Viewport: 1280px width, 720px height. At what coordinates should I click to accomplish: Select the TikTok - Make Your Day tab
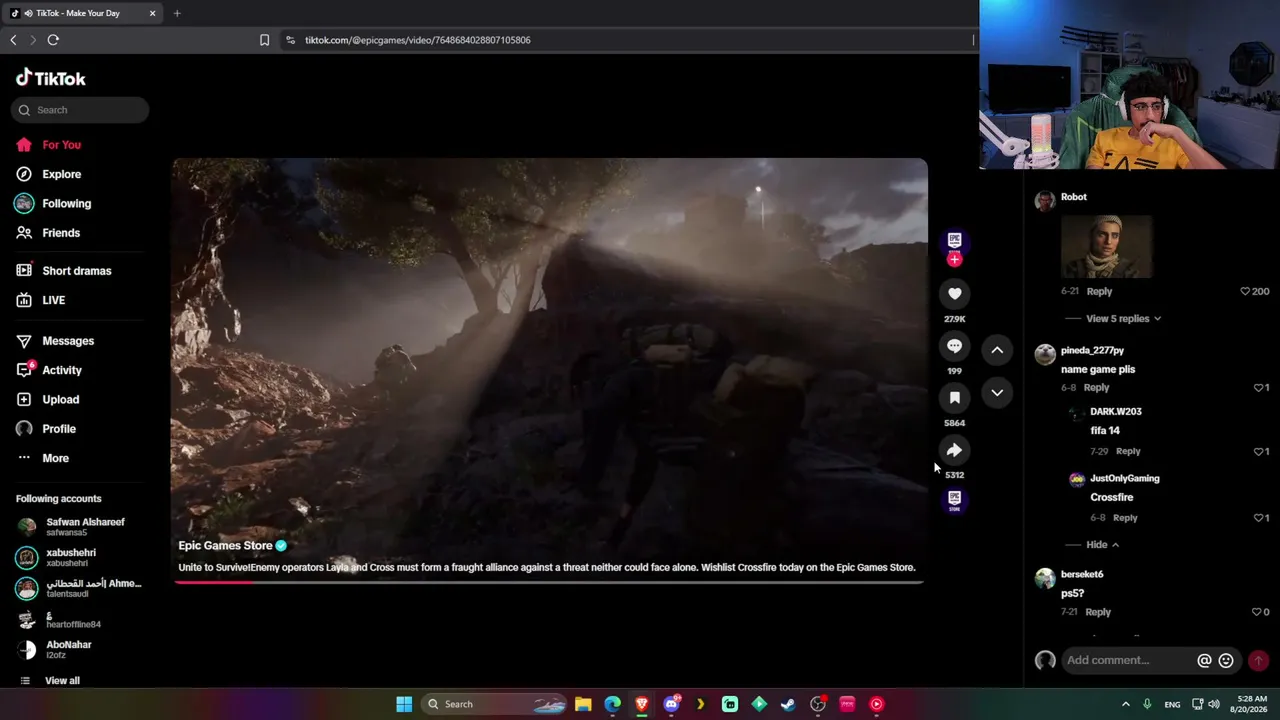(83, 13)
